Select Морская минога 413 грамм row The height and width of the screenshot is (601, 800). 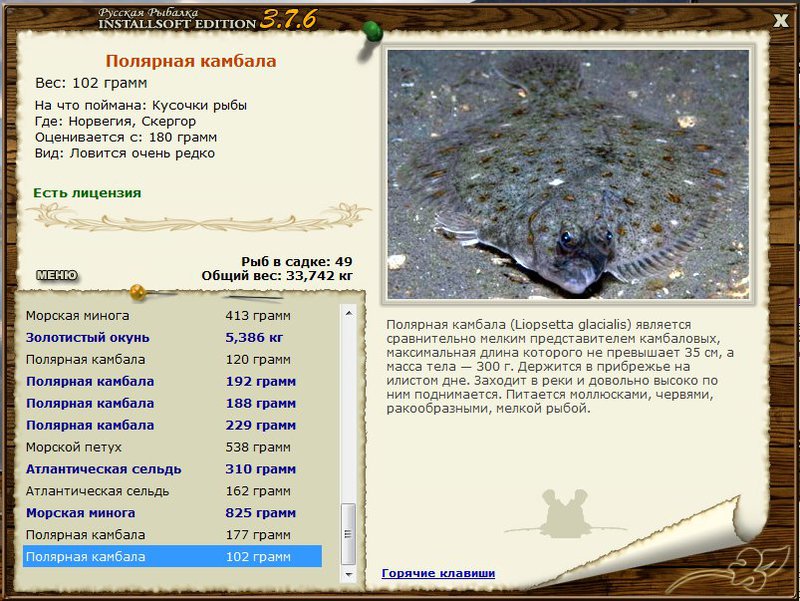[172, 316]
